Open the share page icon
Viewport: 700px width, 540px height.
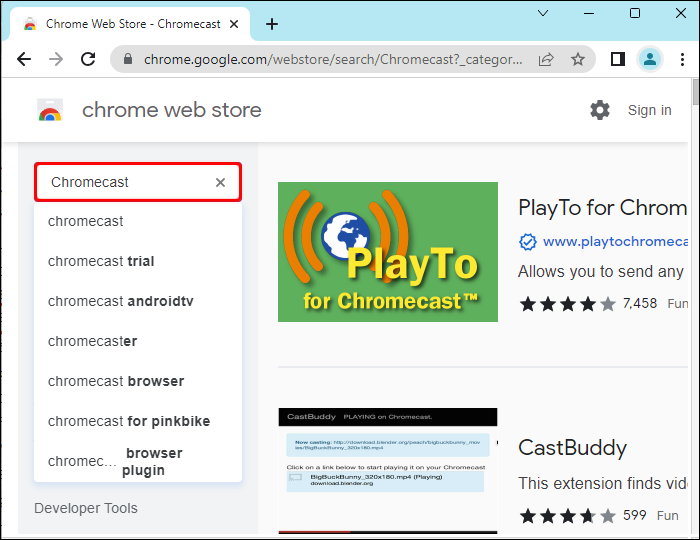[x=547, y=59]
